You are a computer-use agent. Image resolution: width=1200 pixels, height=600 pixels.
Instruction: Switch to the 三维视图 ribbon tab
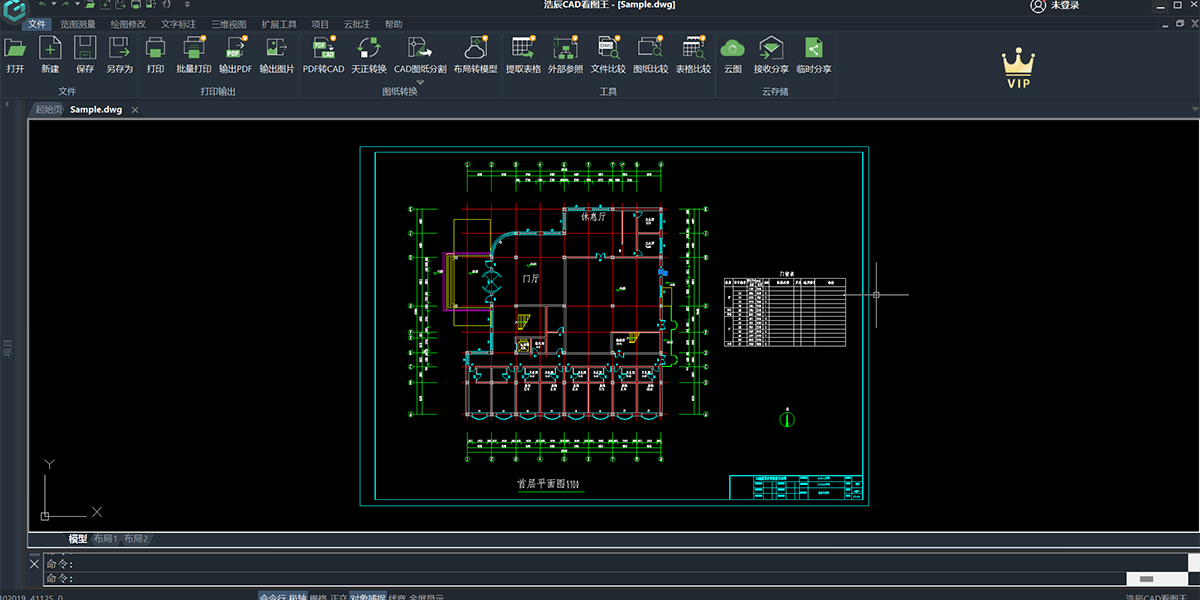coord(228,23)
